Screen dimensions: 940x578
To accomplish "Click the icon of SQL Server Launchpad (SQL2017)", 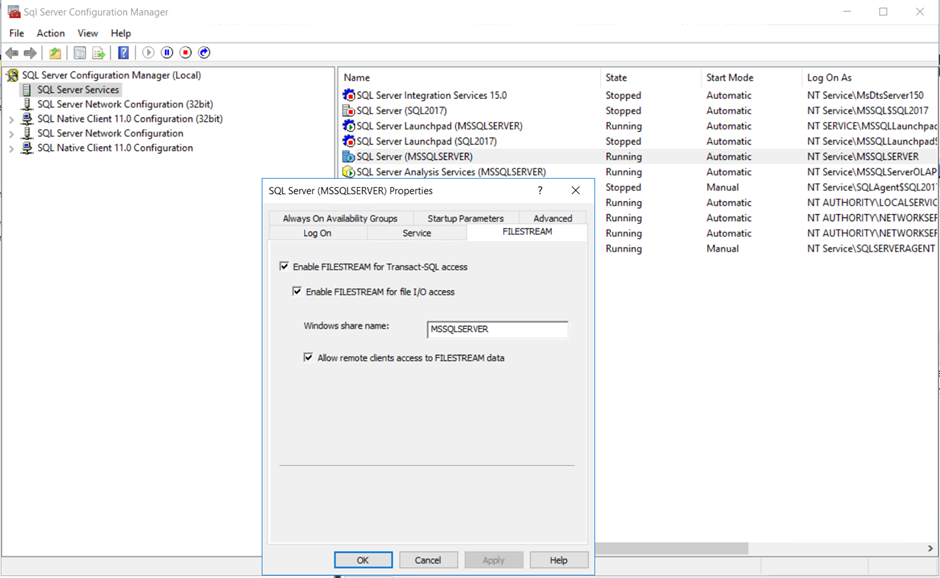I will (x=348, y=142).
